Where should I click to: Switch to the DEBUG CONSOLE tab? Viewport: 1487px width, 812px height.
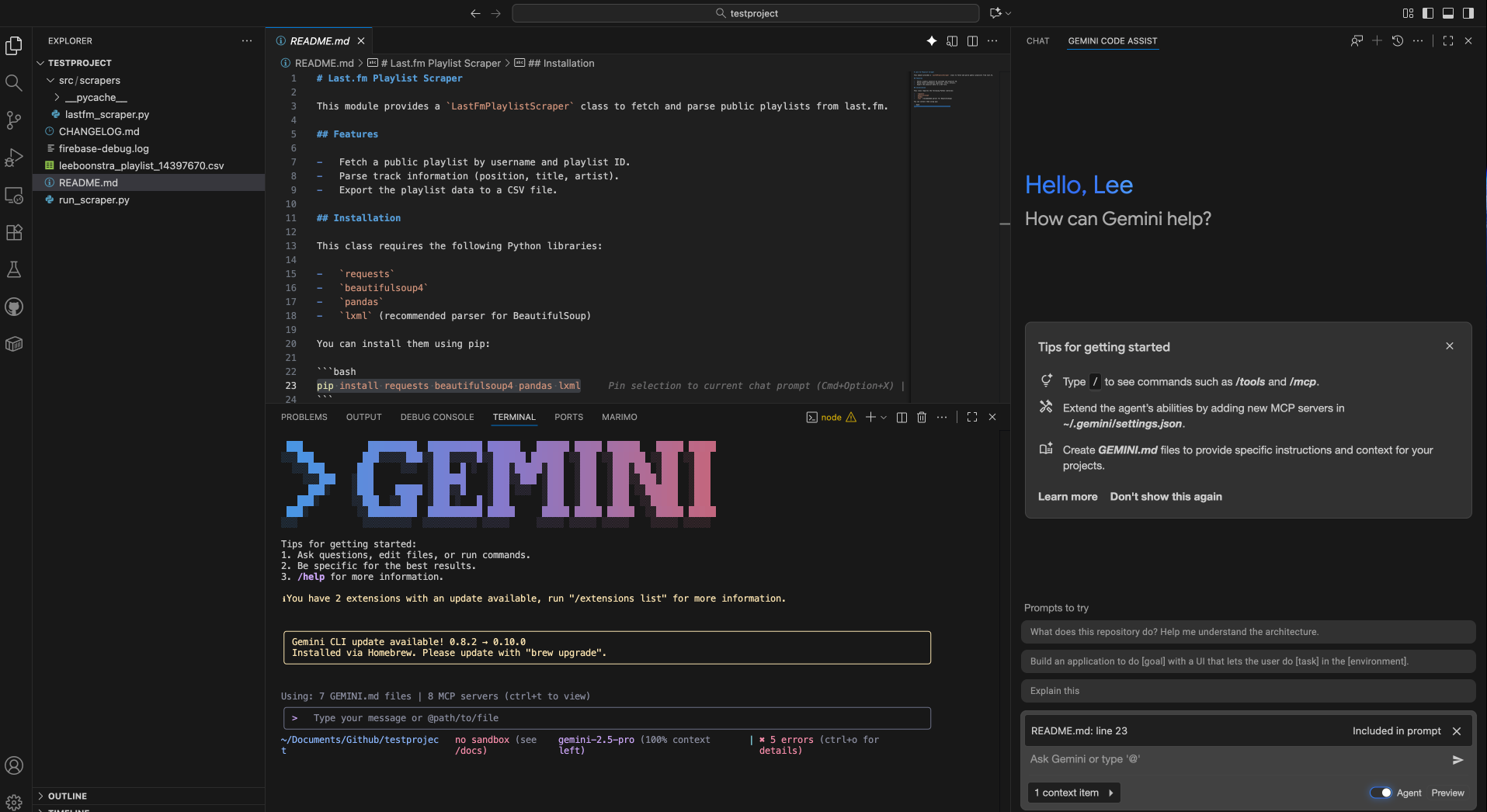click(436, 418)
